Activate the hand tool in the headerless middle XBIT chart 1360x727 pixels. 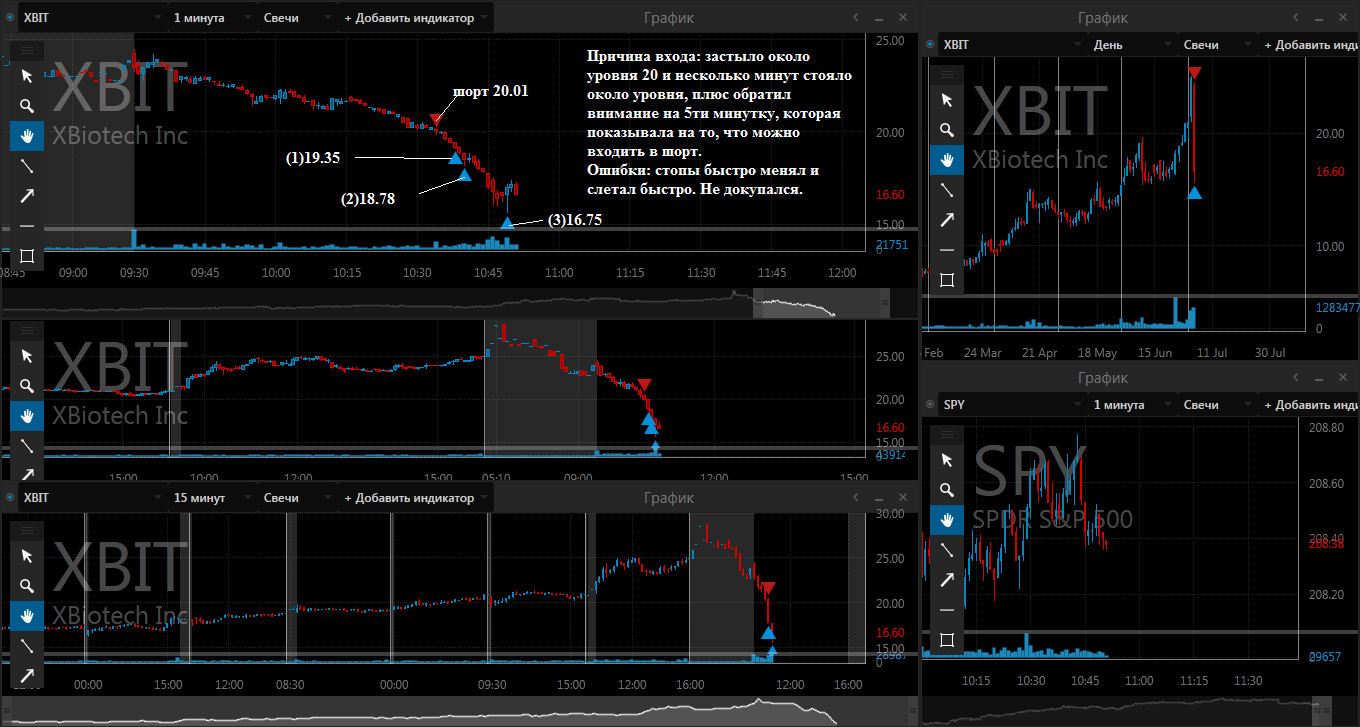click(27, 416)
